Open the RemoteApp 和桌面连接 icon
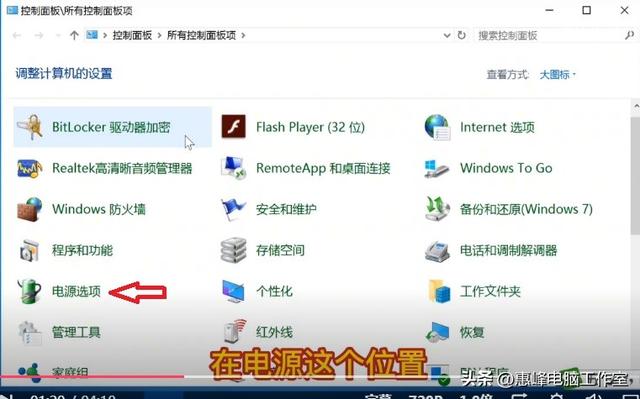Image resolution: width=640 pixels, height=399 pixels. [x=233, y=168]
